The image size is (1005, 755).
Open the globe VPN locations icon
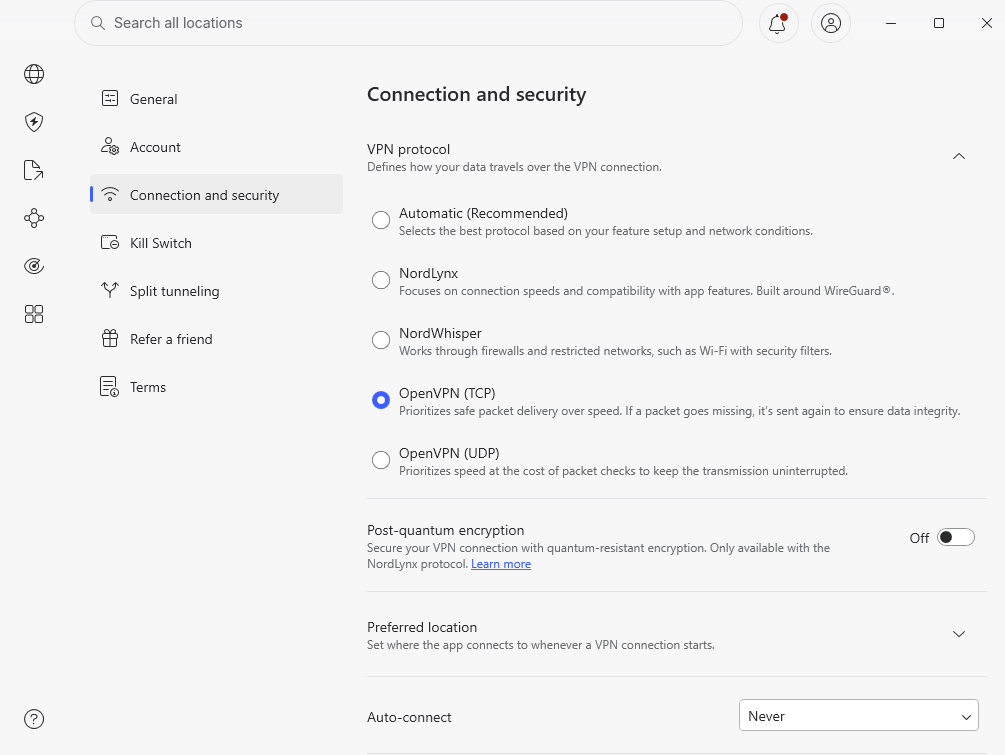[34, 74]
